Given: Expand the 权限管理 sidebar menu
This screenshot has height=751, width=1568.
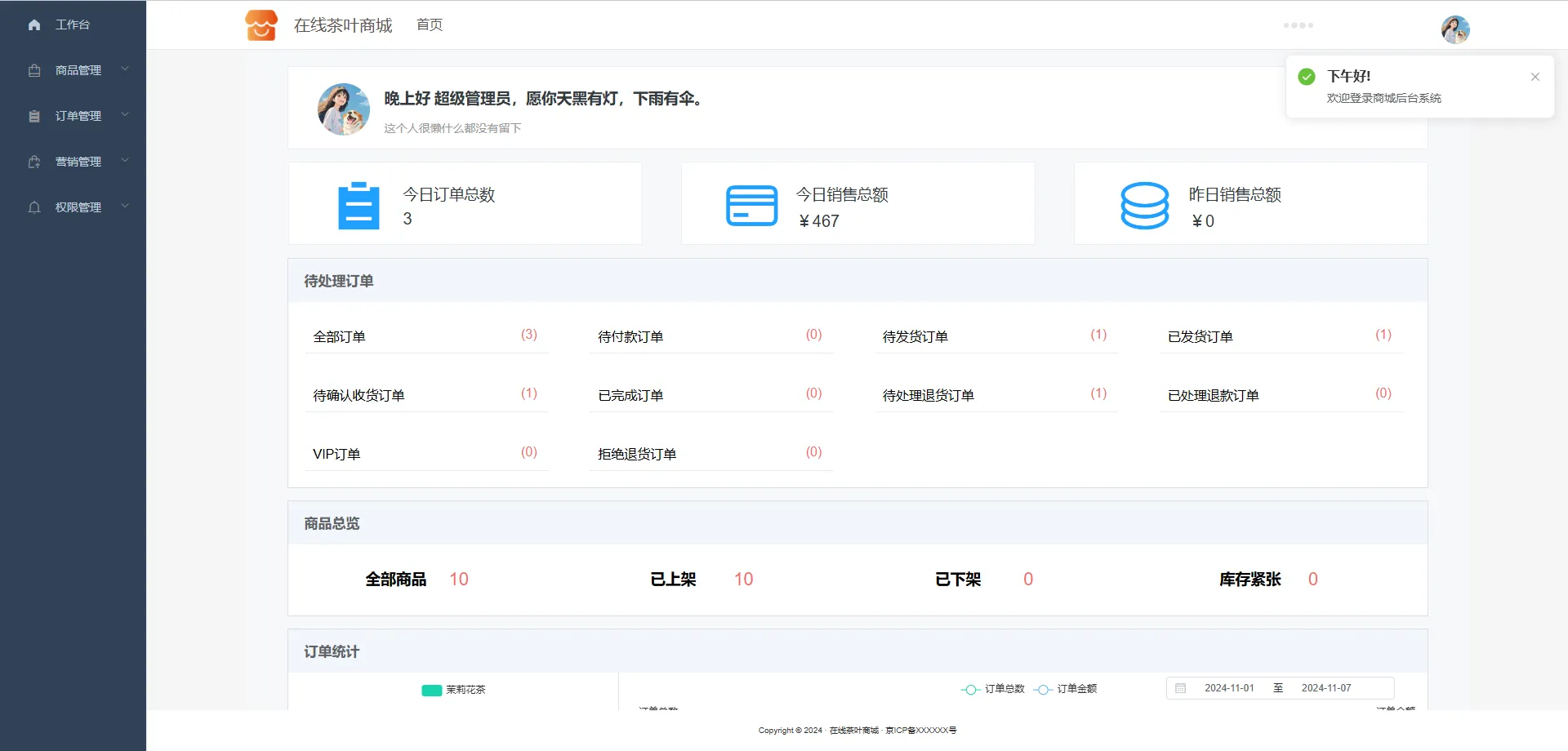Looking at the screenshot, I should pos(78,207).
